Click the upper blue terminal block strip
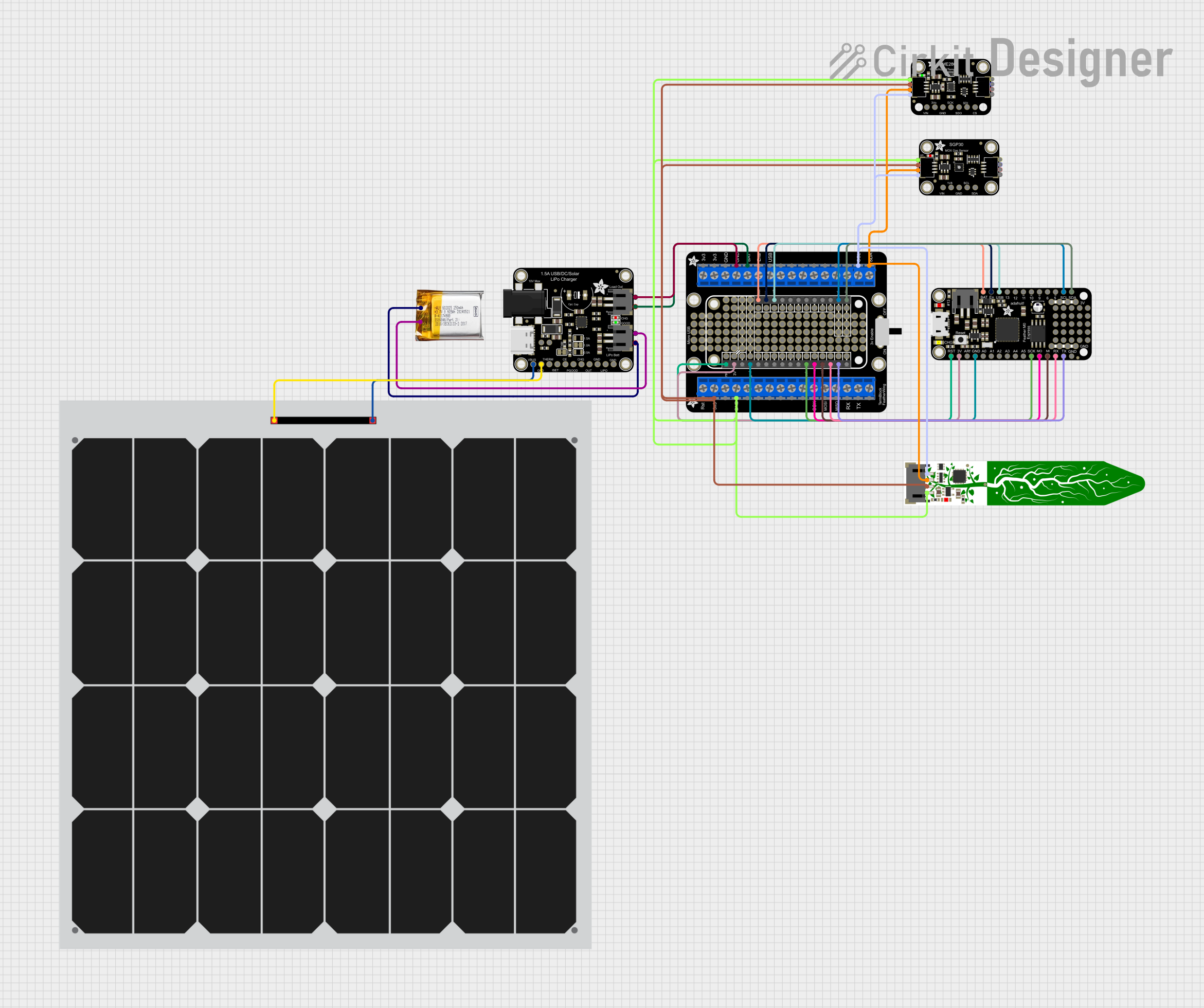 click(786, 276)
